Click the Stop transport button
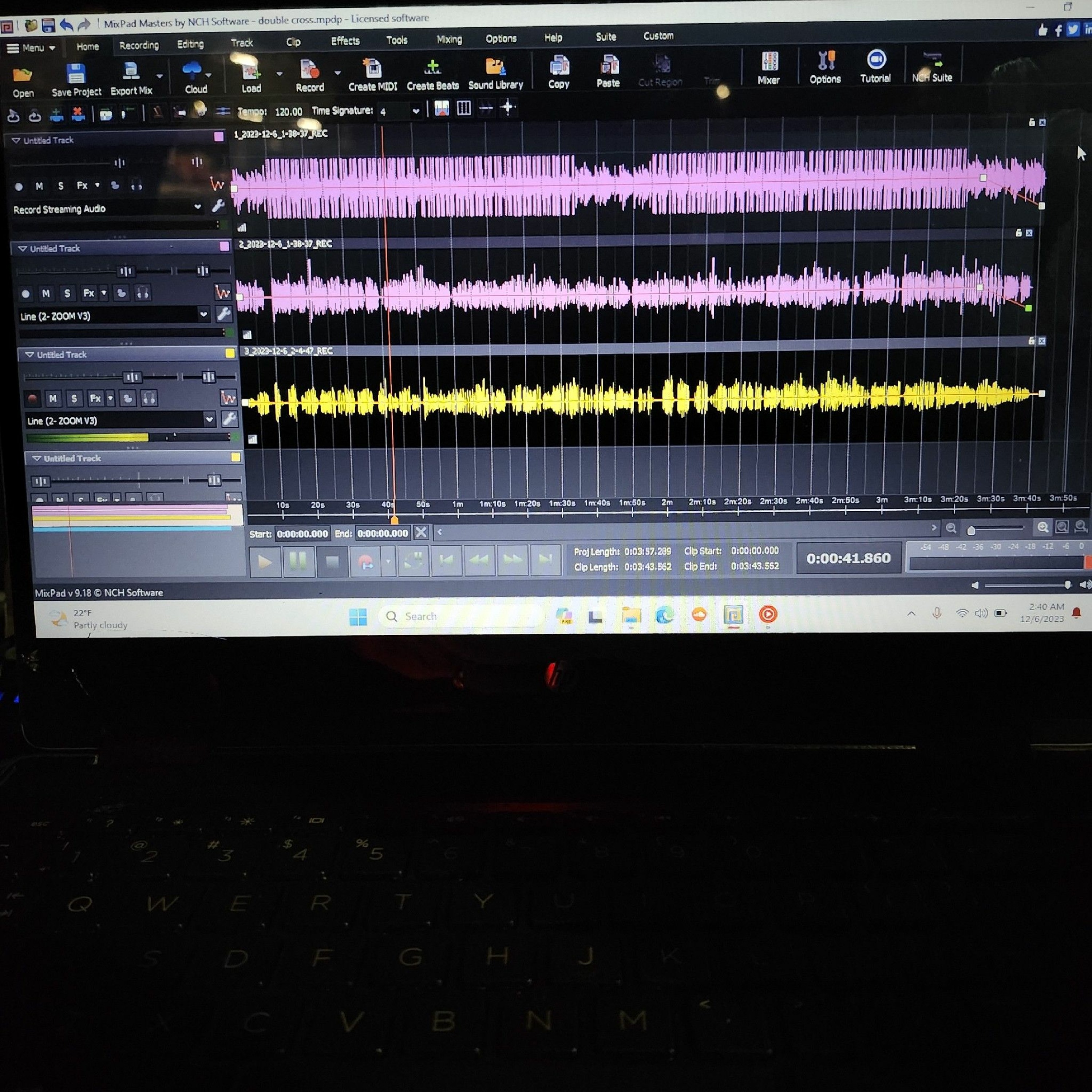1092x1092 pixels. pyautogui.click(x=332, y=561)
